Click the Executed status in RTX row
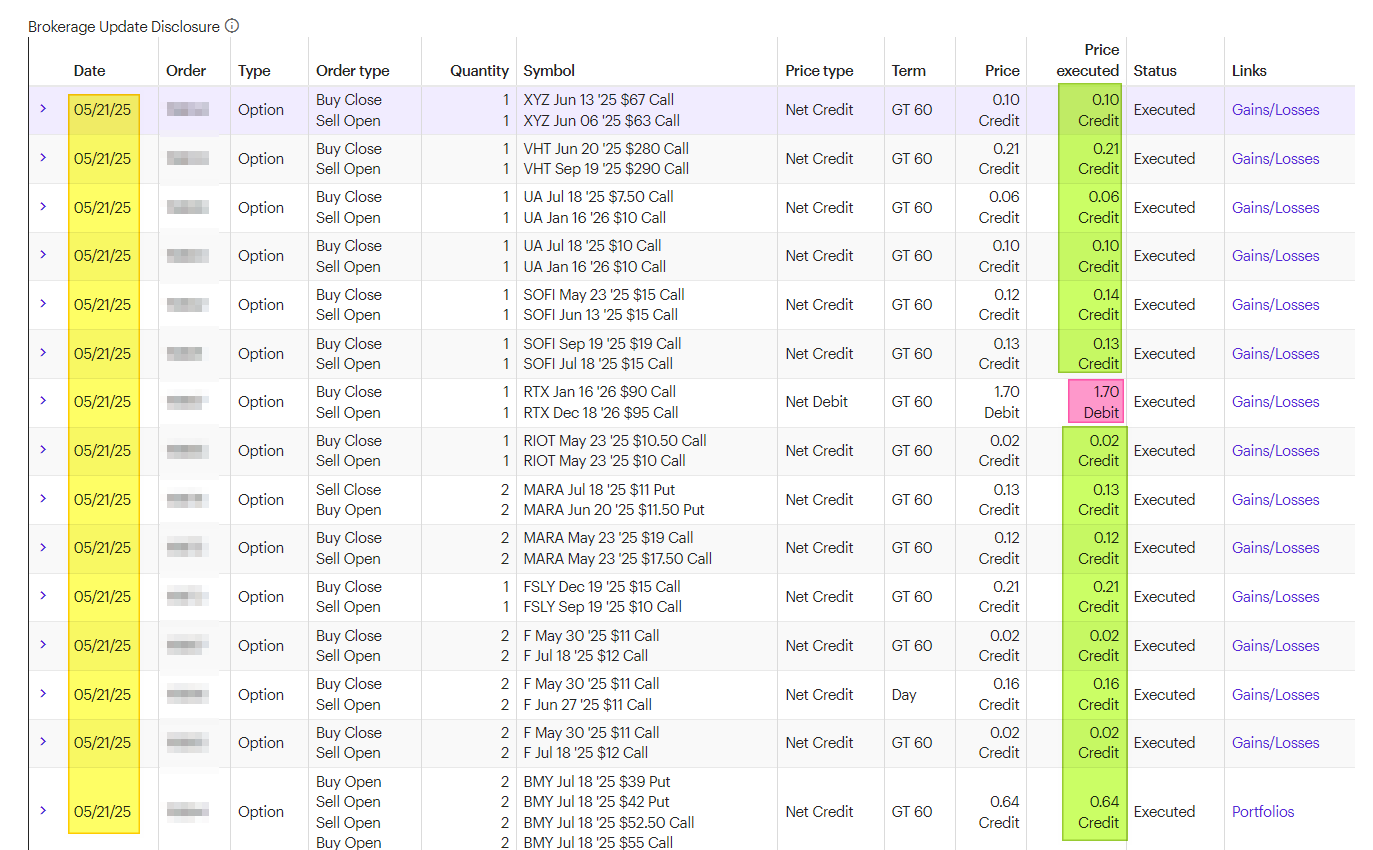The width and height of the screenshot is (1373, 850). click(1164, 402)
